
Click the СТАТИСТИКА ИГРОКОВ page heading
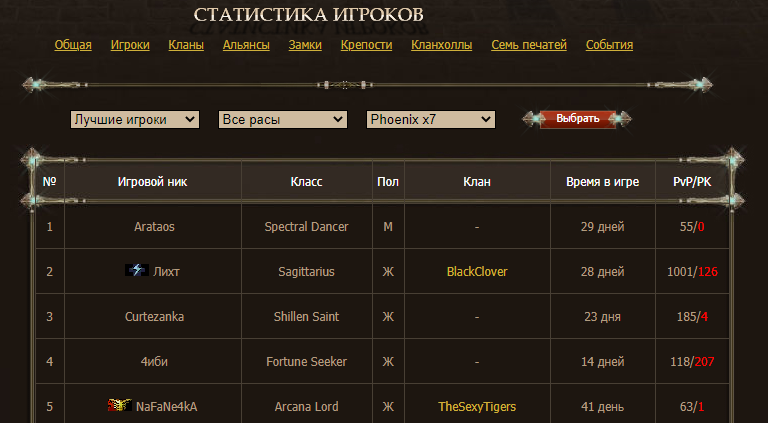coord(308,15)
